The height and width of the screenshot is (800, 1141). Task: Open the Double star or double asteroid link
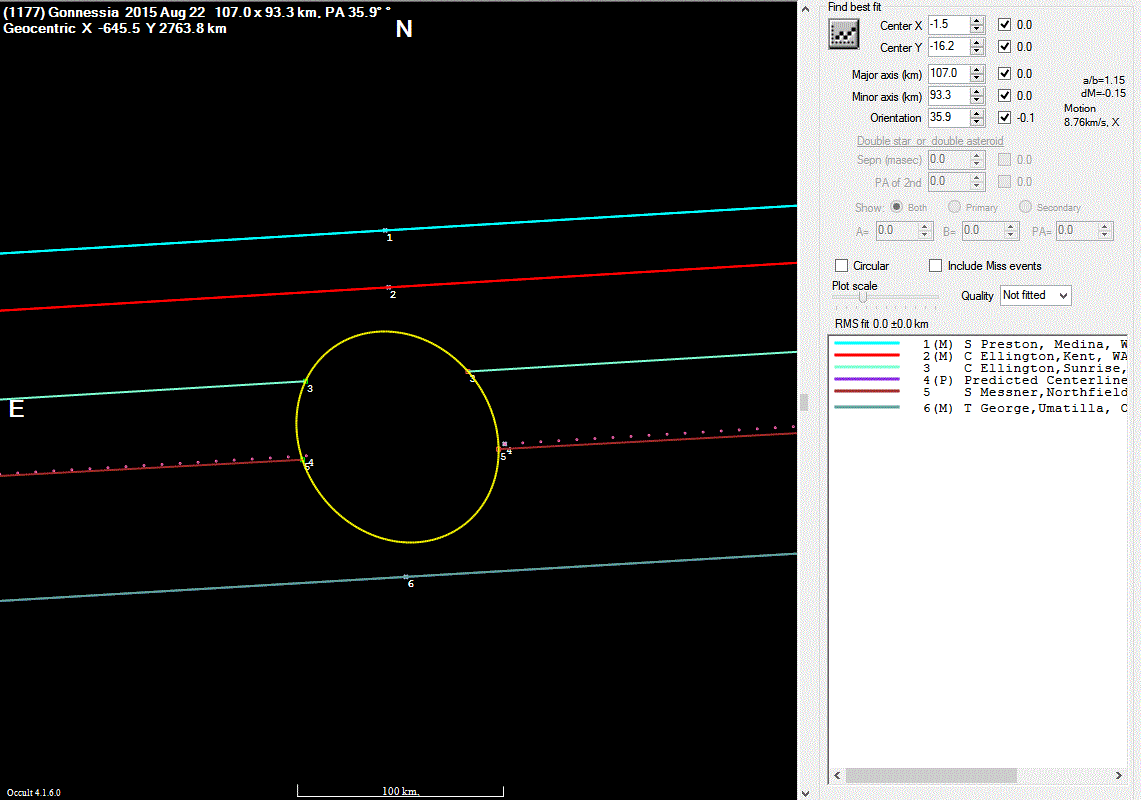[930, 140]
